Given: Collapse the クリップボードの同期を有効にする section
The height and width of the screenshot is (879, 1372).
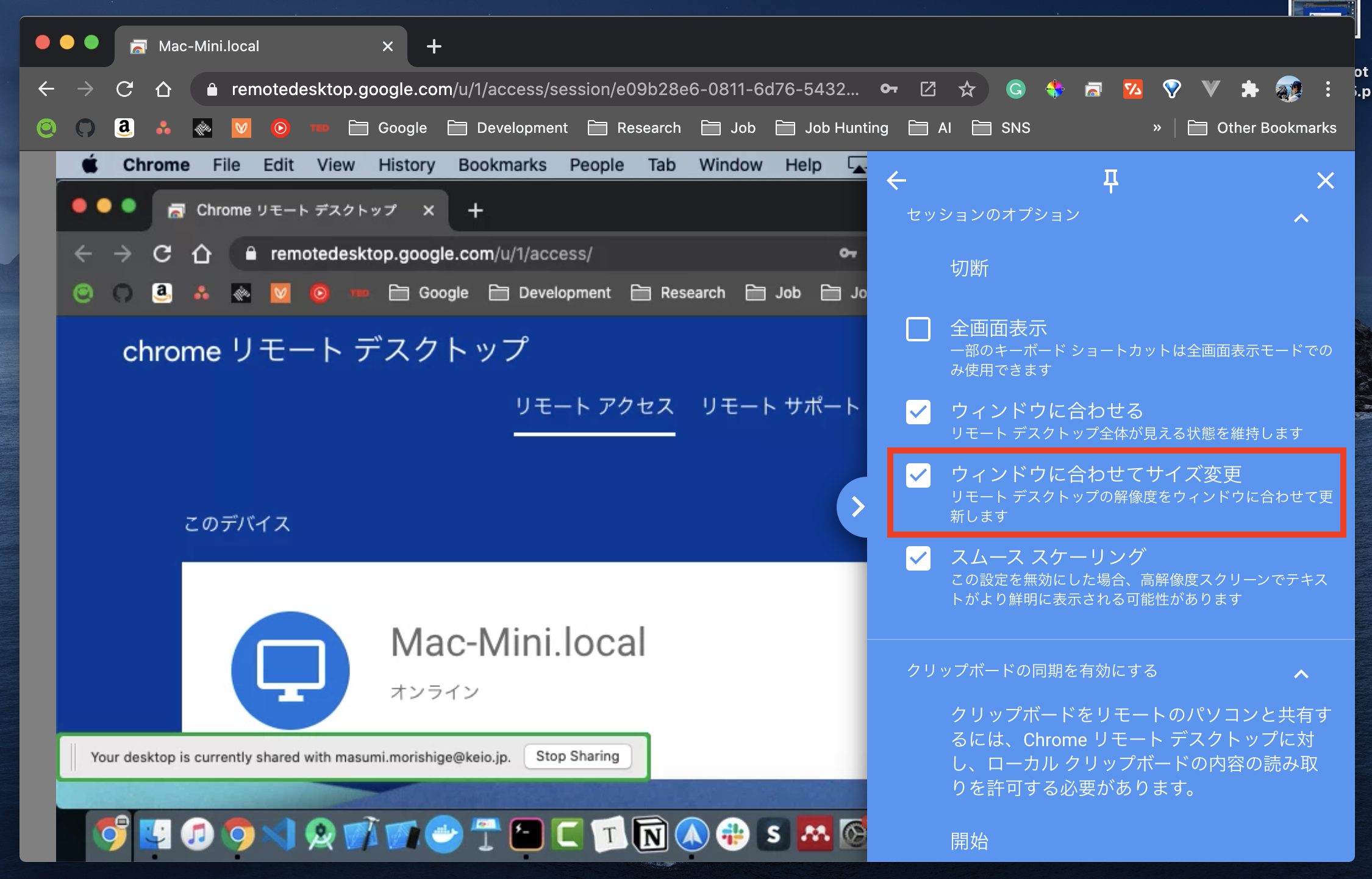Looking at the screenshot, I should 1301,674.
